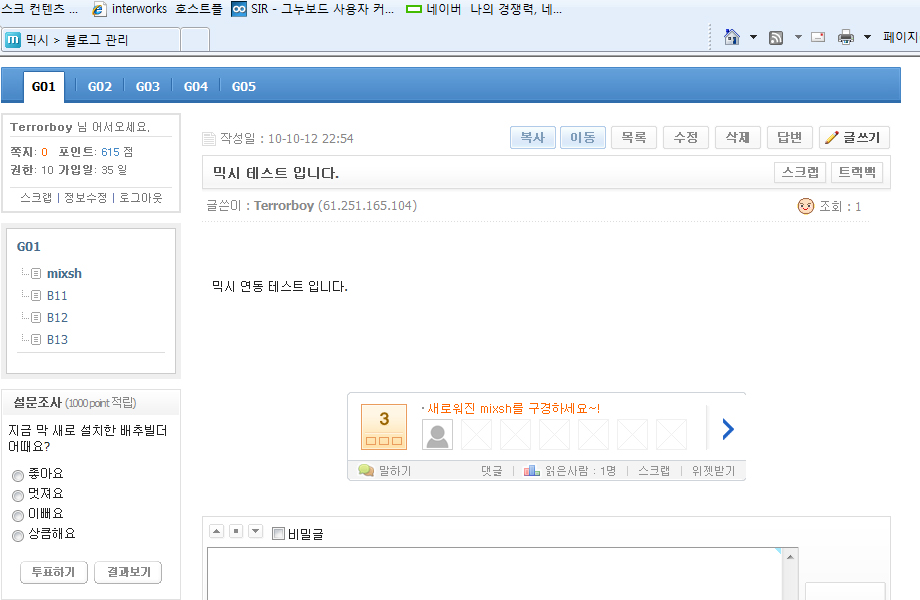The width and height of the screenshot is (920, 600).
Task: Select the 믹시 > 블로그 관리 browser tab
Action: (x=90, y=40)
